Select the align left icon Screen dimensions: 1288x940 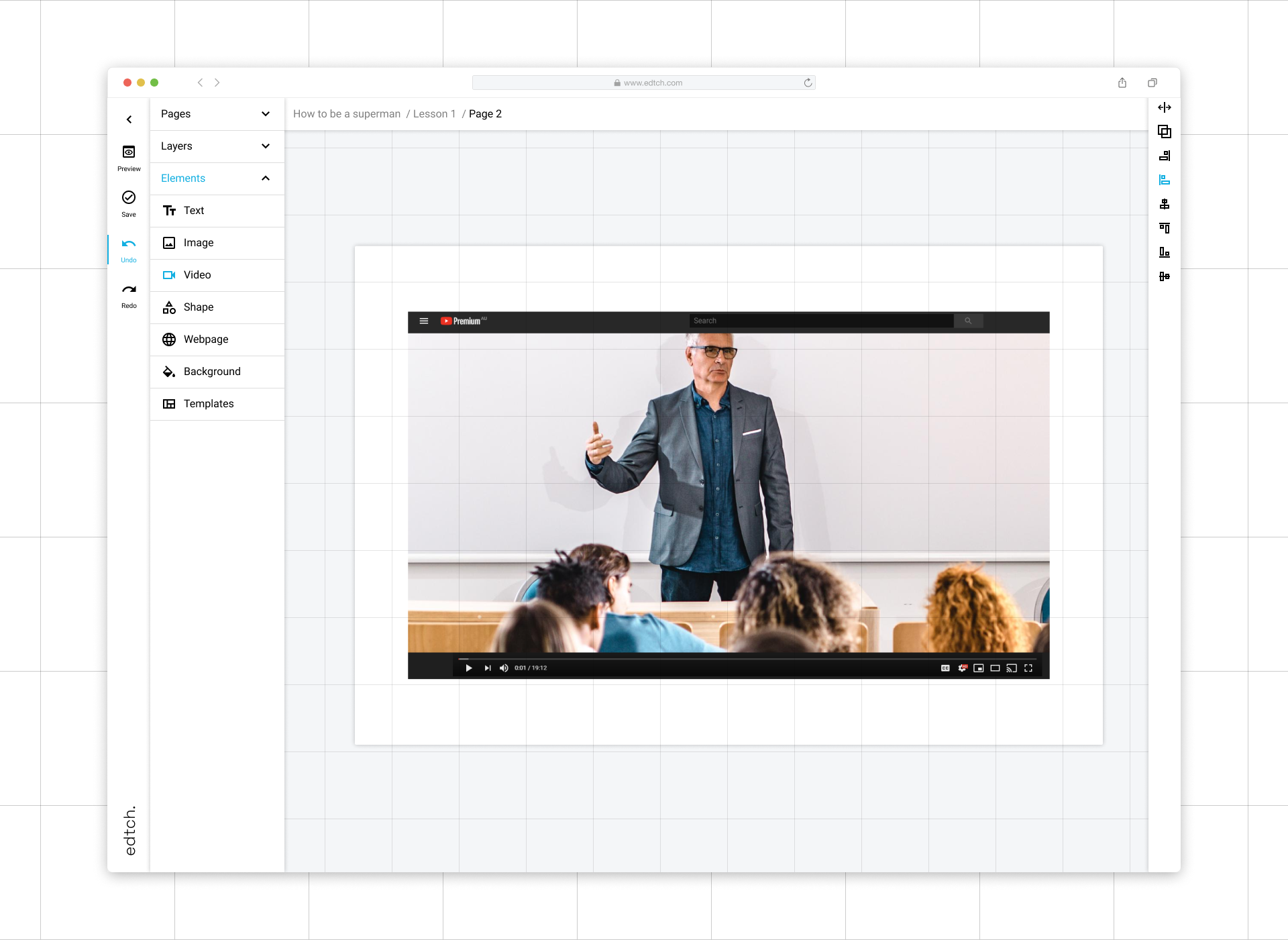(x=1165, y=180)
